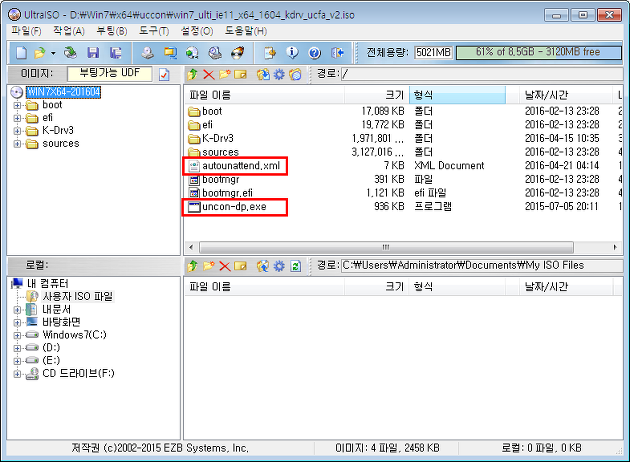Expand the 내문서 node in the local tree

pos(17,310)
